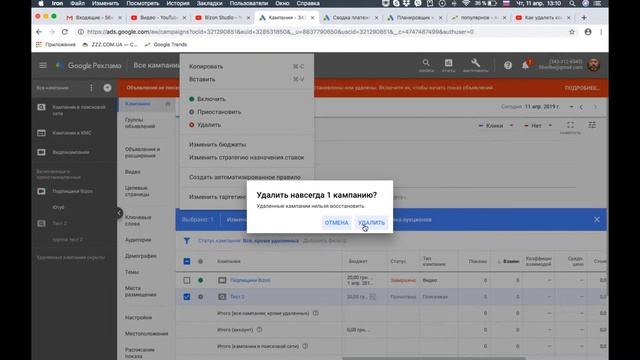Screen dimensions: 640x360
Task: Open sidebar three-dots options menu
Action: 91,88
